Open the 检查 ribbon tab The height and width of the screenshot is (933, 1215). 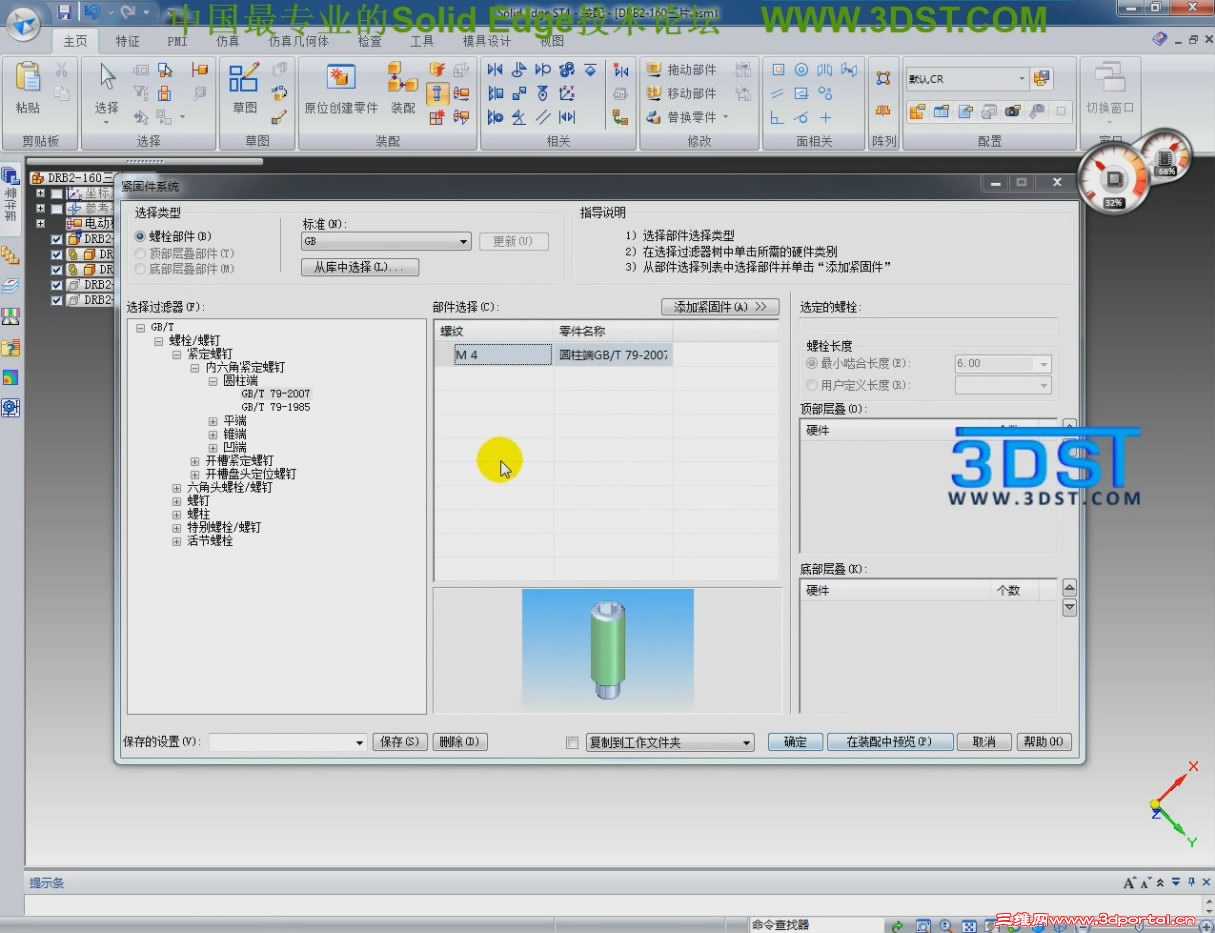pyautogui.click(x=369, y=41)
